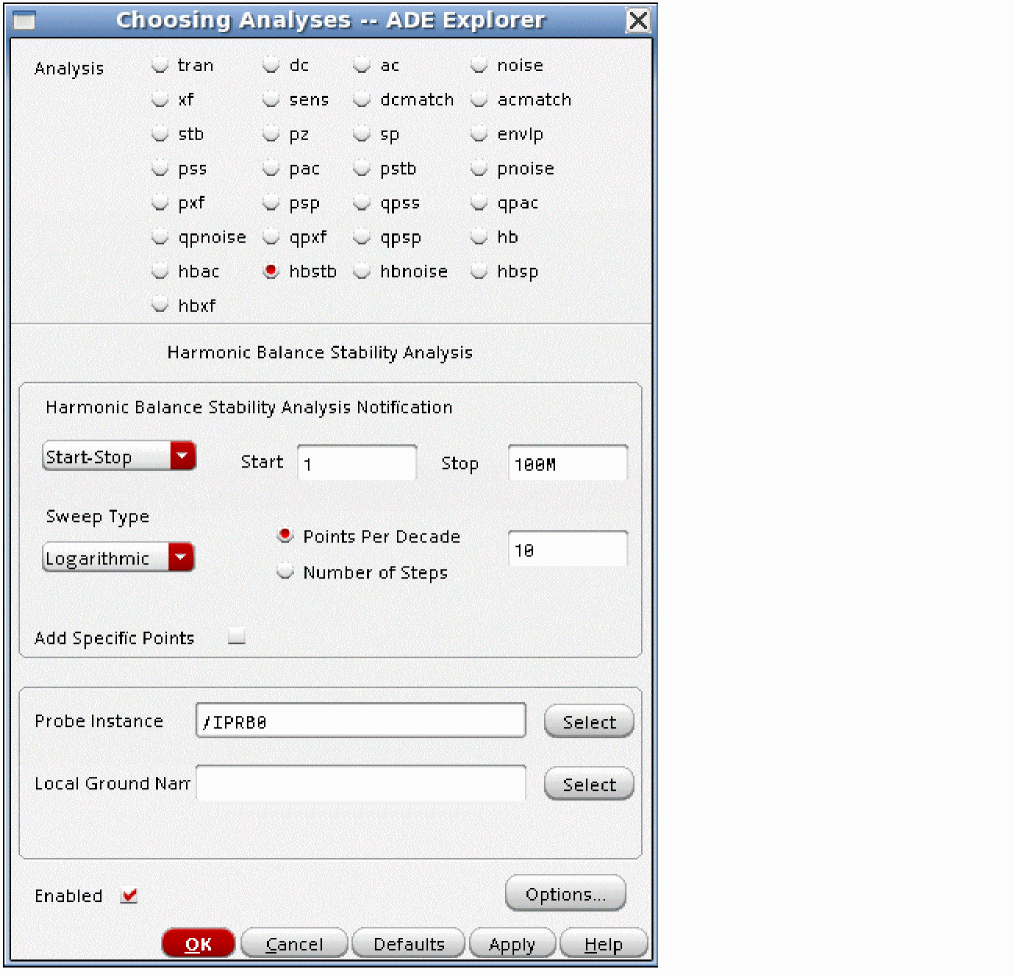The width and height of the screenshot is (1013, 976).
Task: Close the Choosing Analyses dialog
Action: click(x=638, y=20)
